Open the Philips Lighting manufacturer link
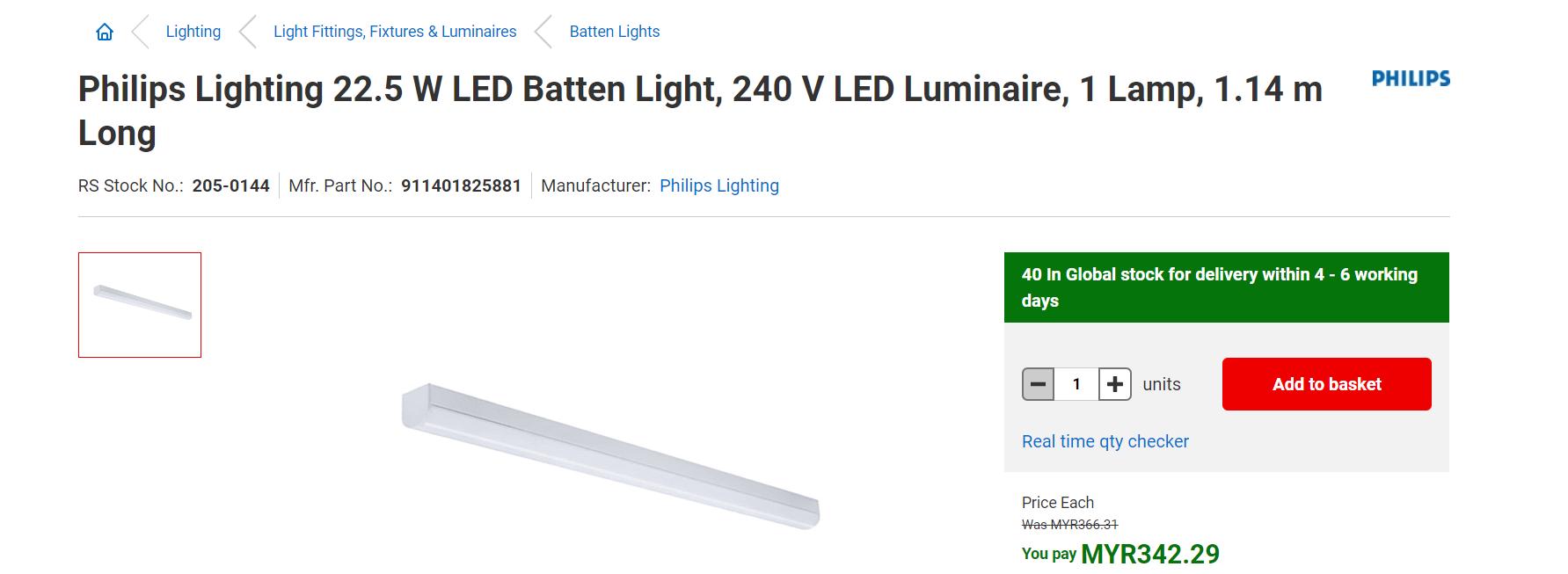 coord(718,185)
